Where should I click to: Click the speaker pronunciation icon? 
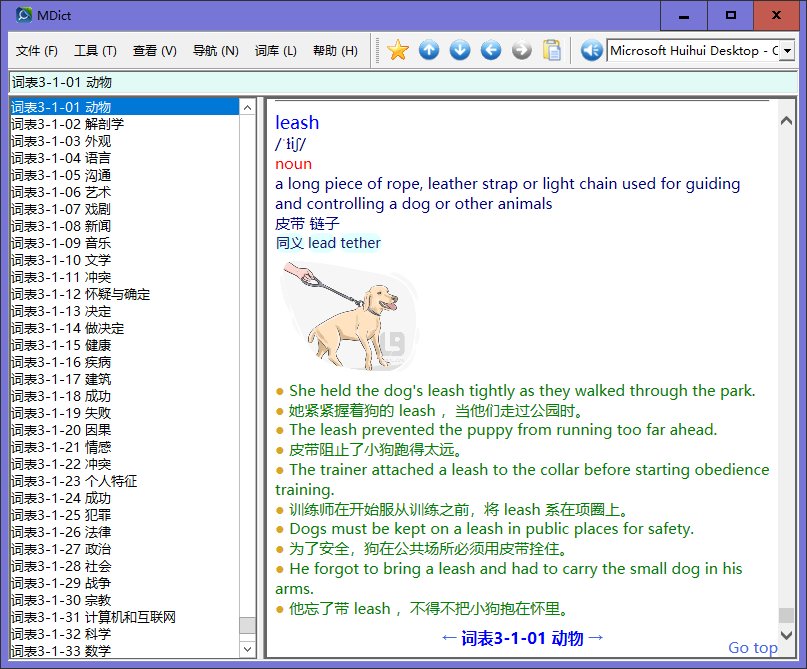(591, 50)
